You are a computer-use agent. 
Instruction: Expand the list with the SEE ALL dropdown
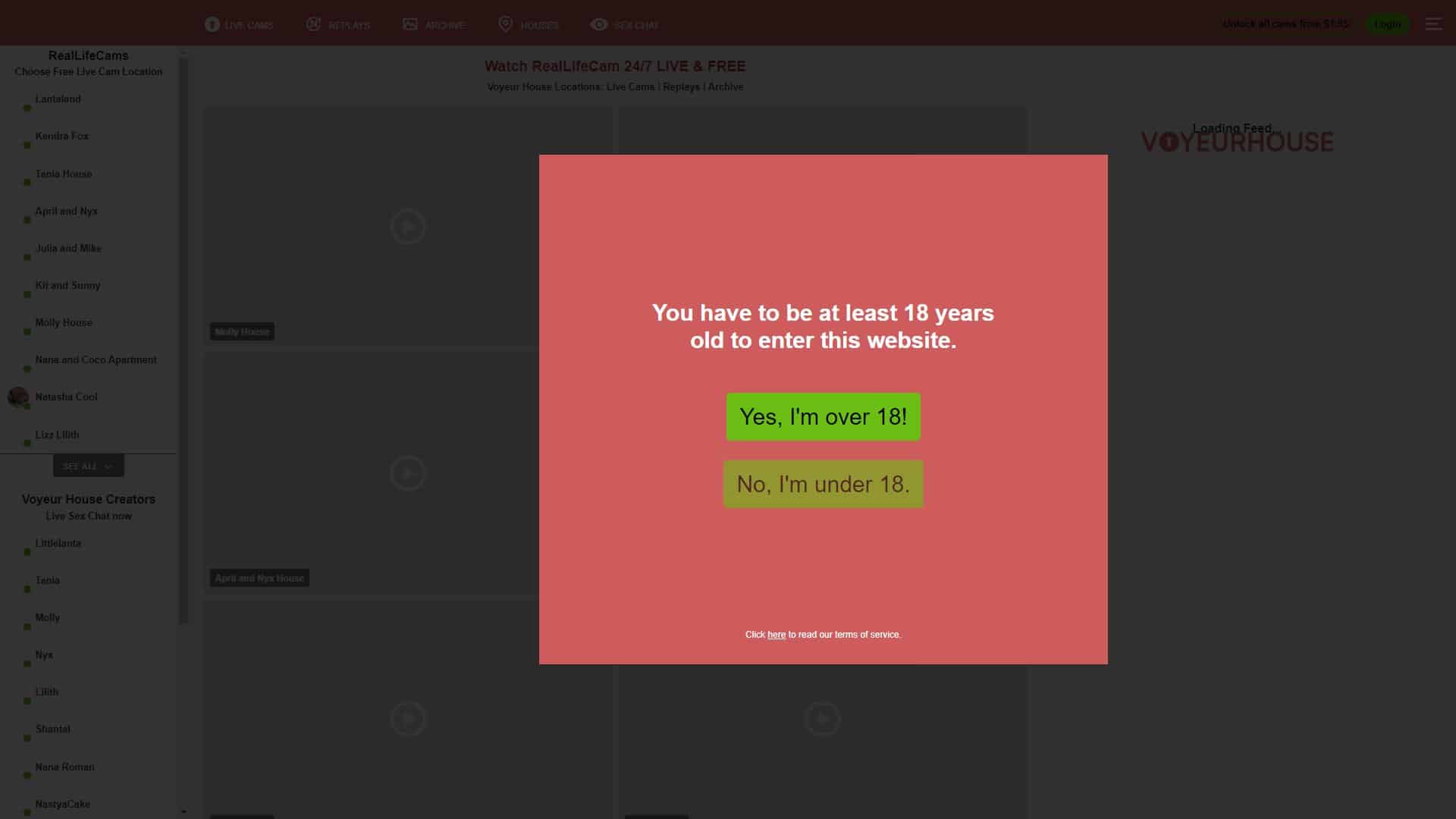[x=88, y=466]
